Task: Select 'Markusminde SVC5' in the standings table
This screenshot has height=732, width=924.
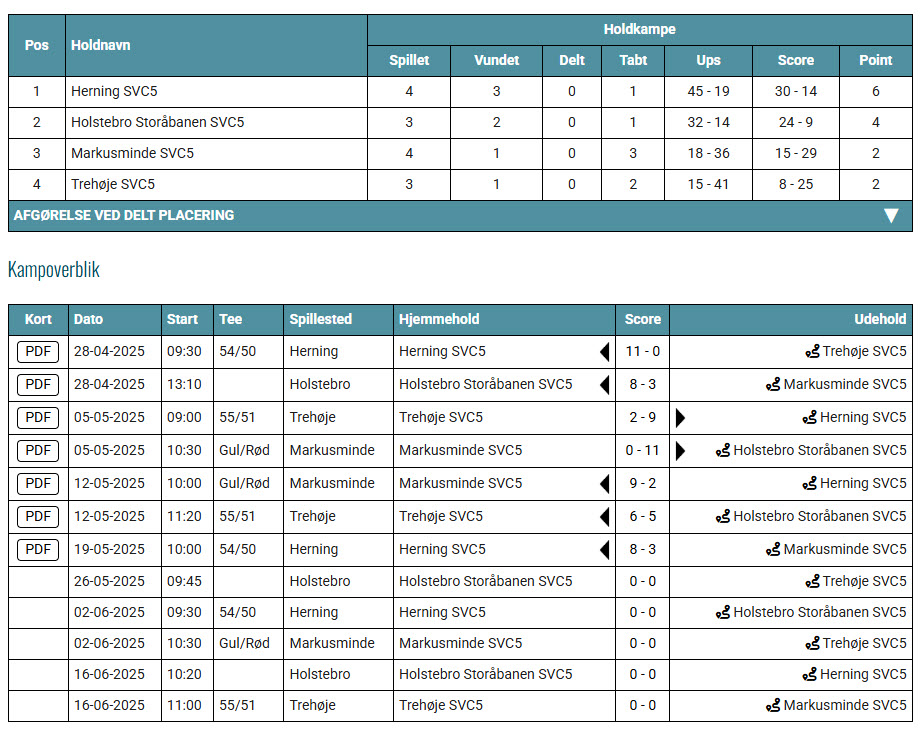Action: pos(133,153)
